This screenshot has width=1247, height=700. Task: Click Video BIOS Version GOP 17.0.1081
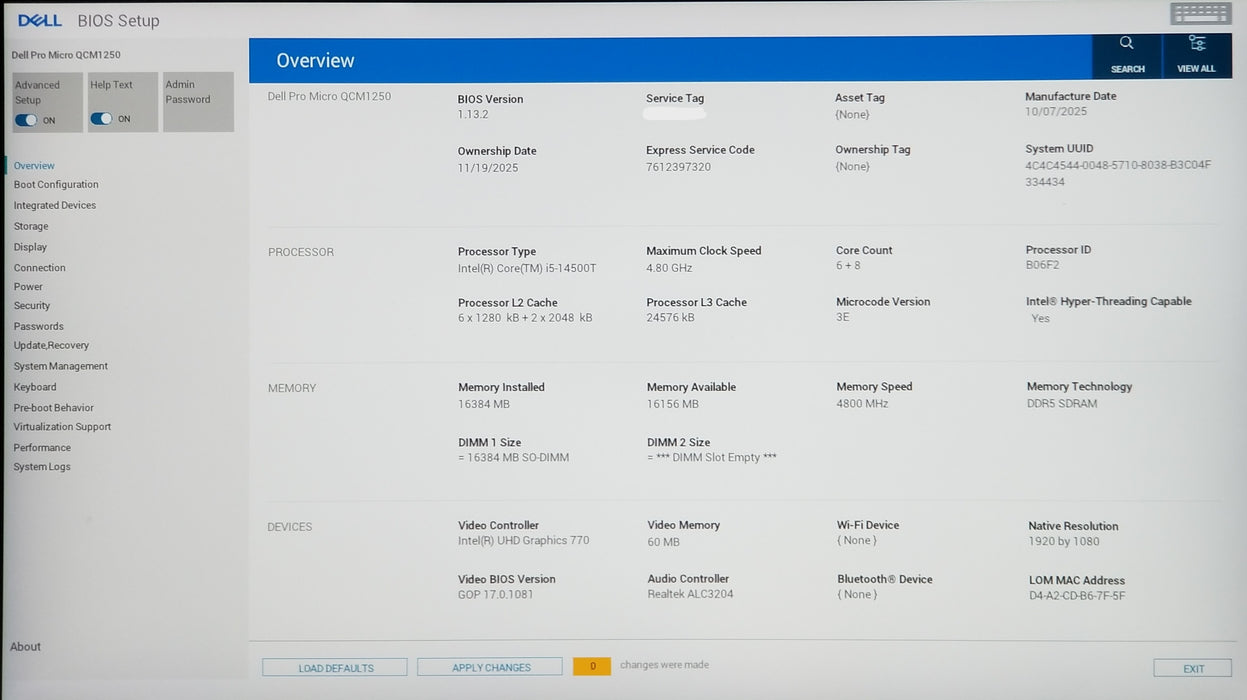(x=496, y=595)
